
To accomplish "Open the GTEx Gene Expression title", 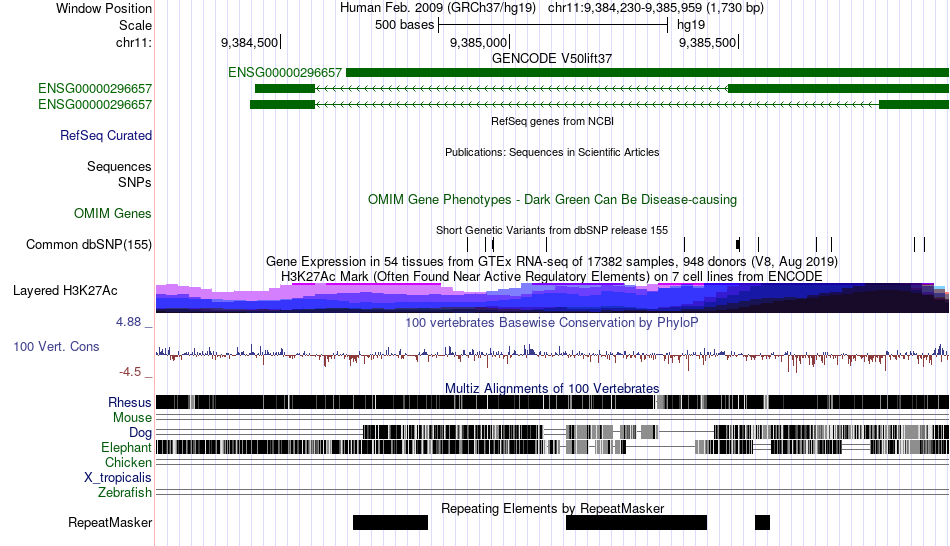I will pyautogui.click(x=552, y=261).
